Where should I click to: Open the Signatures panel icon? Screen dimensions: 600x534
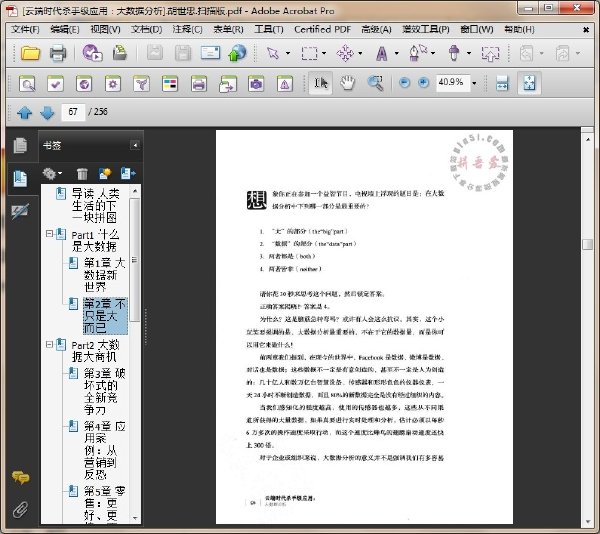(20, 211)
